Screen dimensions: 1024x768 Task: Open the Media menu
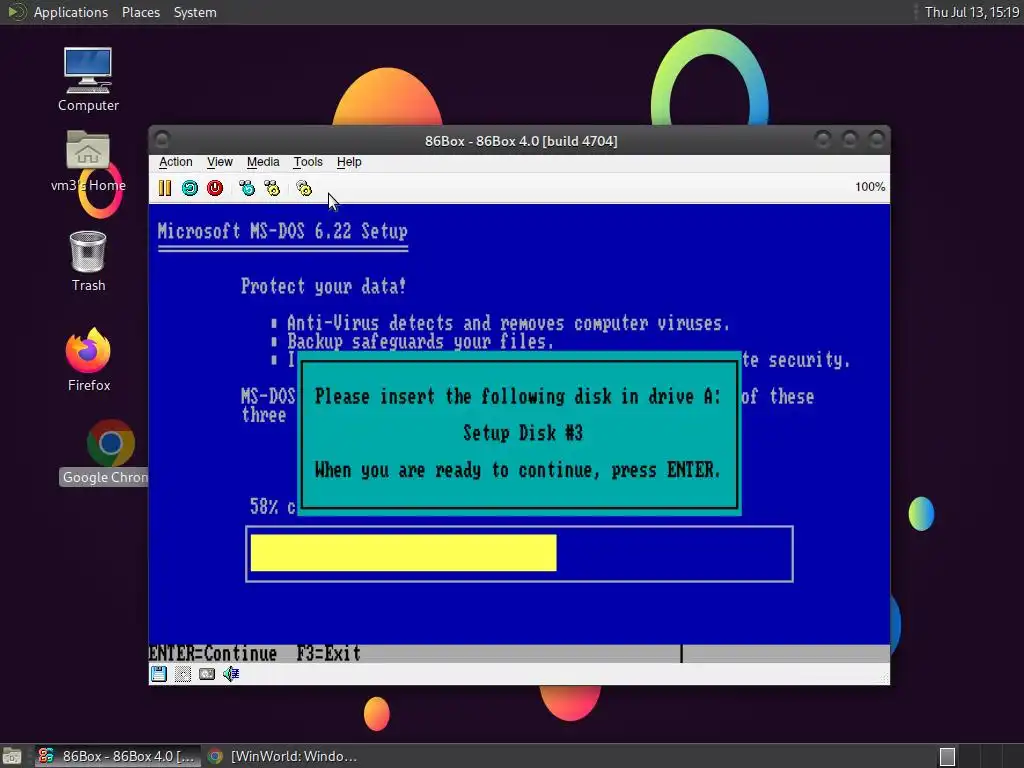point(263,162)
